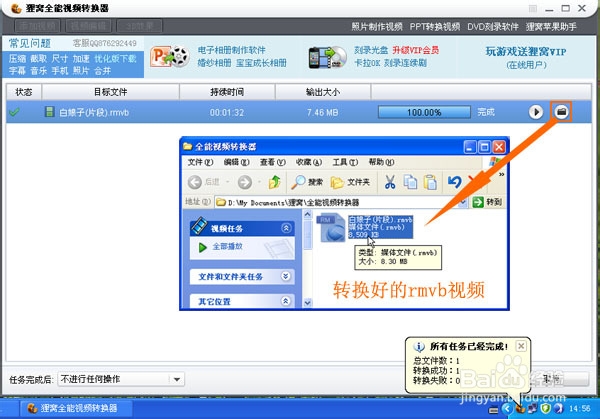Collapse the 视频任务 panel section

pos(286,228)
